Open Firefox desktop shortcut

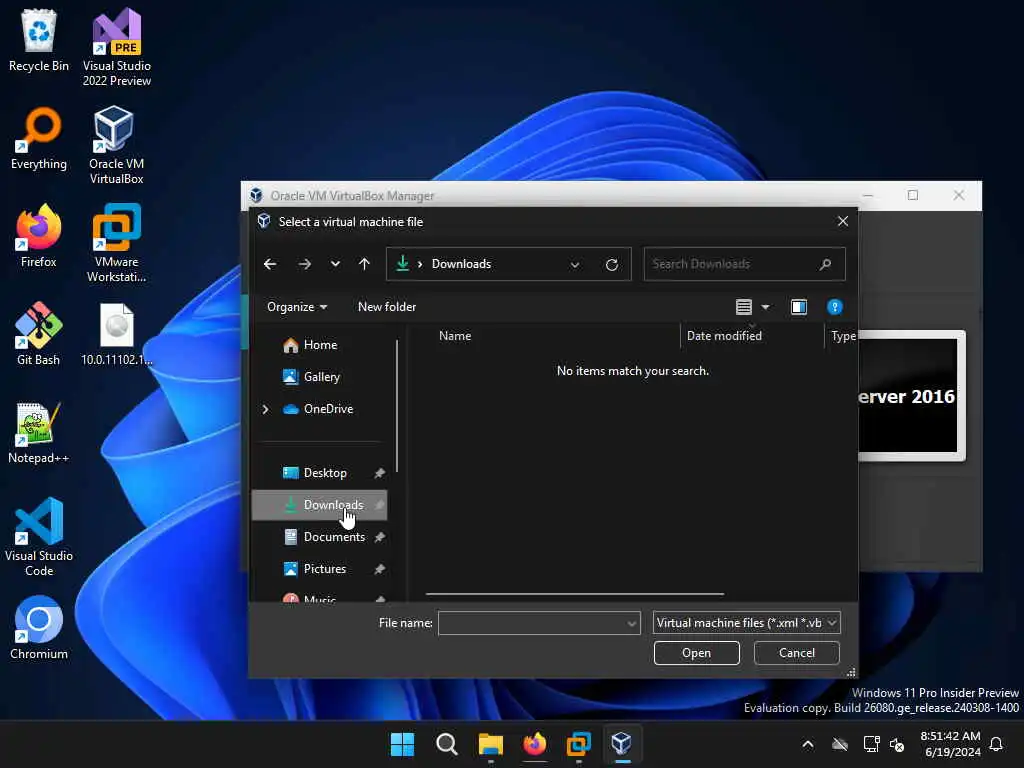pyautogui.click(x=39, y=236)
